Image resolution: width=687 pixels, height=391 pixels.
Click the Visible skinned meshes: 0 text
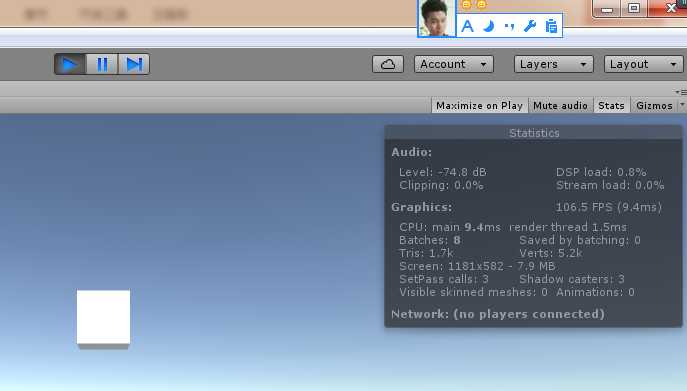[473, 292]
